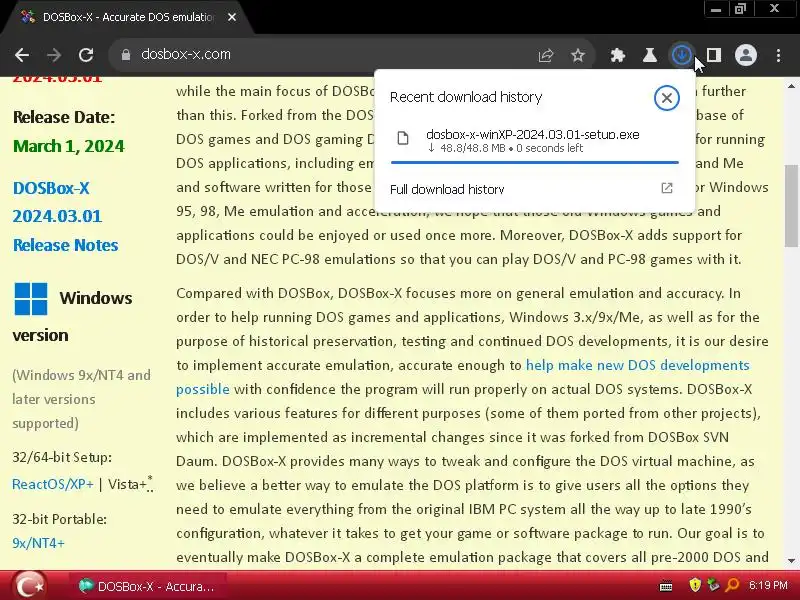Click the page vertical scrollbar thumb
Image resolution: width=800 pixels, height=600 pixels.
791,205
